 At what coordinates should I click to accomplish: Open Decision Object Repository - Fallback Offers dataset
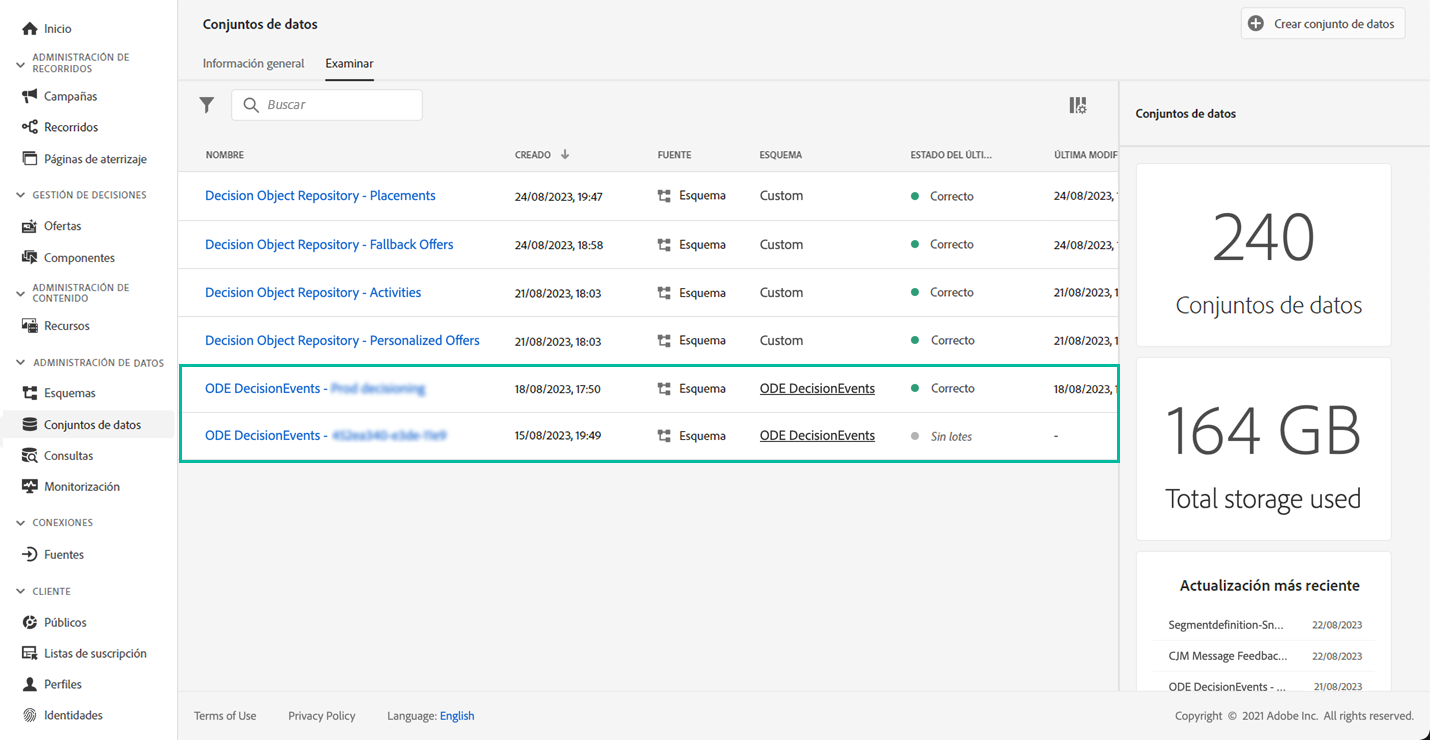329,245
